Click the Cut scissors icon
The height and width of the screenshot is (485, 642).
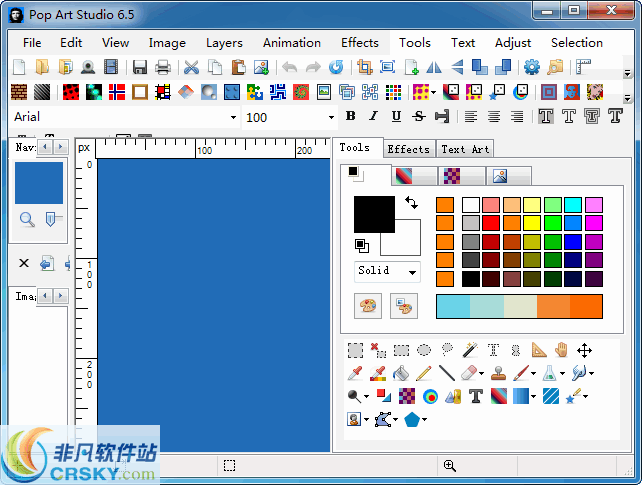click(x=191, y=67)
